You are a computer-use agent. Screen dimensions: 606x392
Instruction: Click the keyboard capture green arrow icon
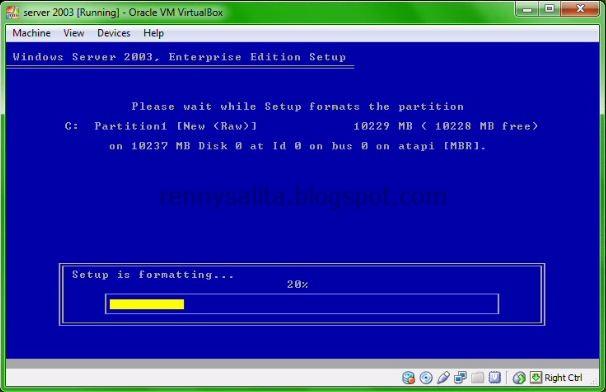pos(536,377)
